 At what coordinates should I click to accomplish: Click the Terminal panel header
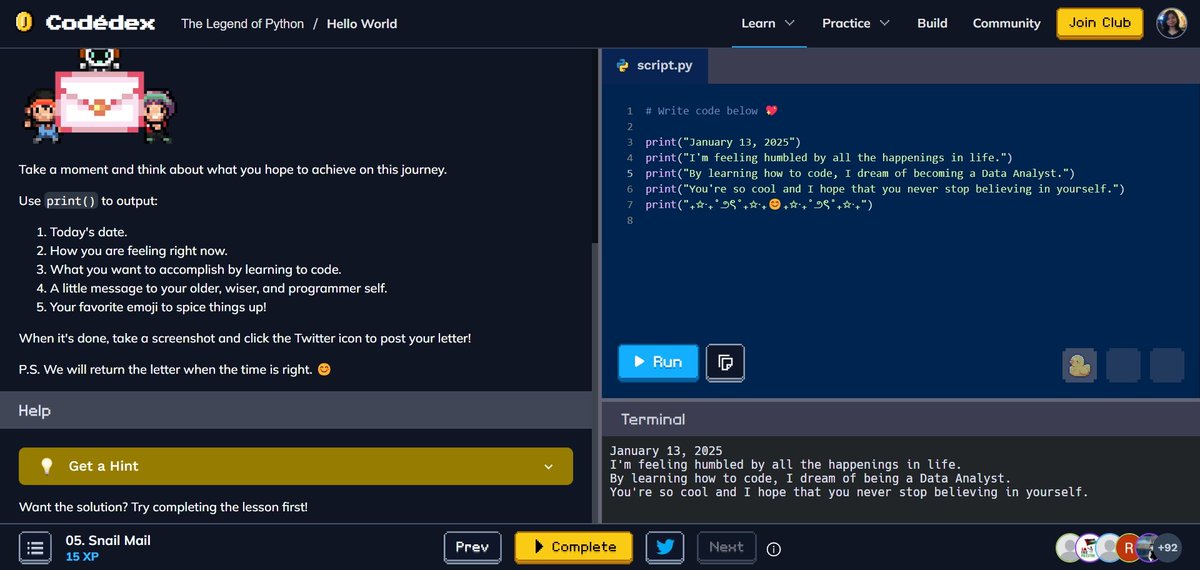click(x=900, y=419)
